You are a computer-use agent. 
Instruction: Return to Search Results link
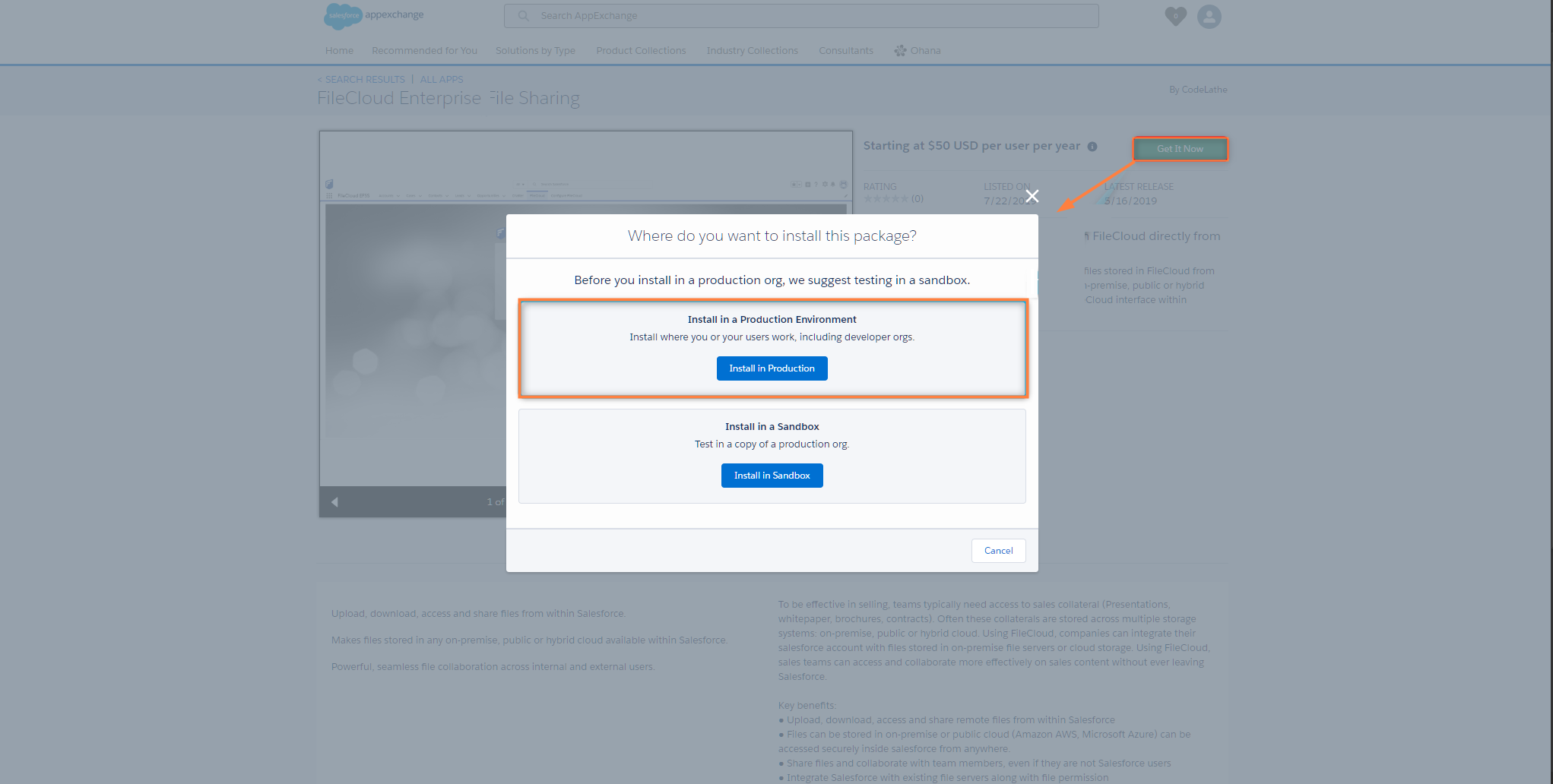tap(364, 80)
